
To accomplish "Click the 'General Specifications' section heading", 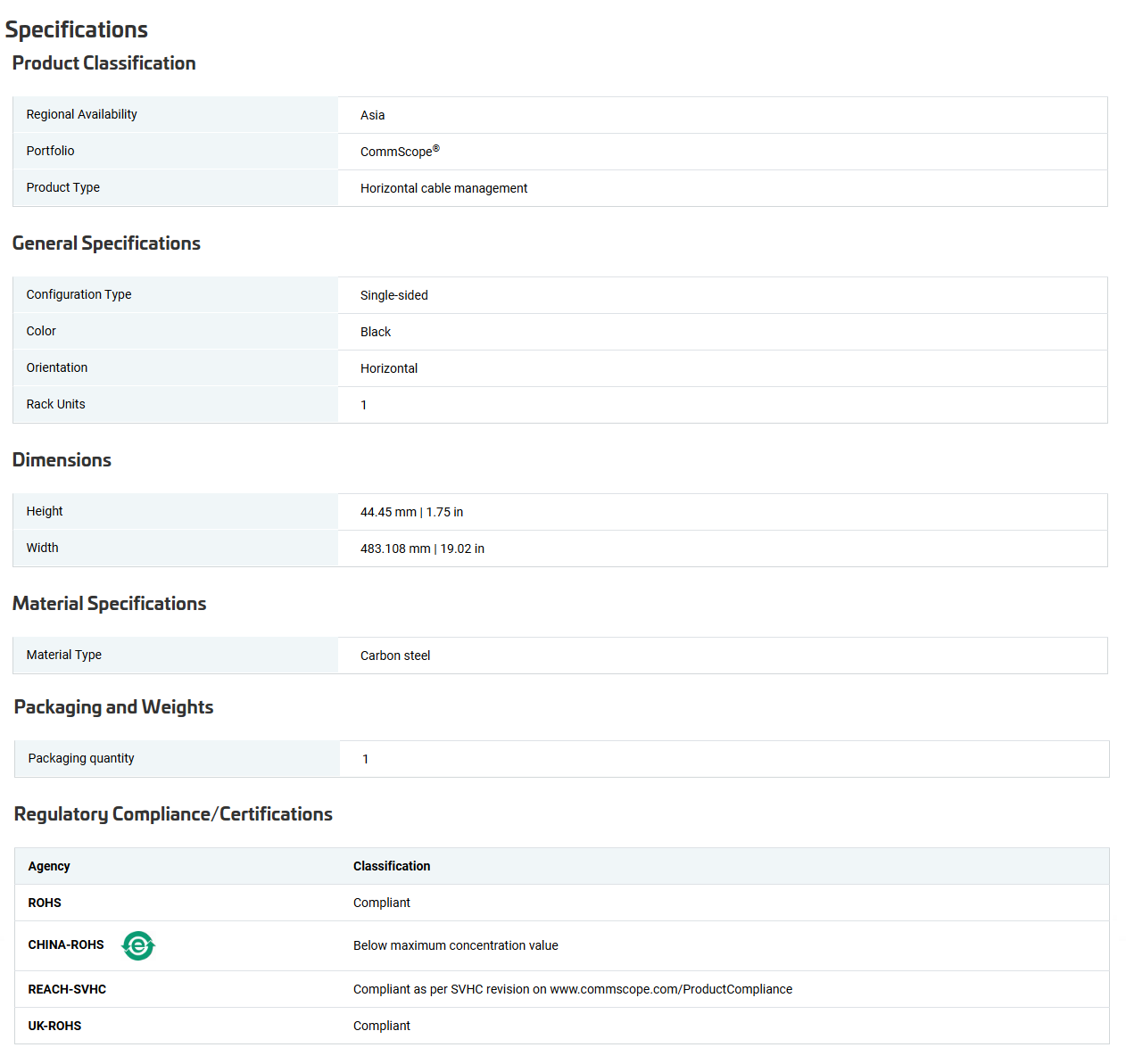I will point(106,243).
